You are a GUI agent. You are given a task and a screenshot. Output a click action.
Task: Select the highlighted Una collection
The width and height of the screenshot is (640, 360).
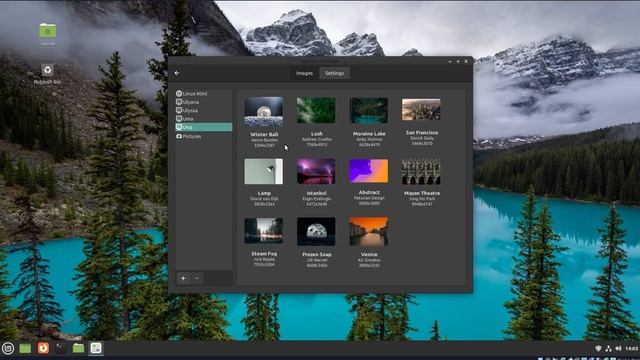pos(203,127)
